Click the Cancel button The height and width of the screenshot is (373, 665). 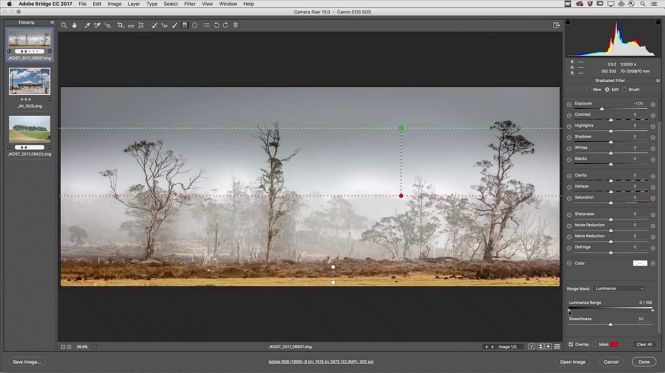coord(611,362)
